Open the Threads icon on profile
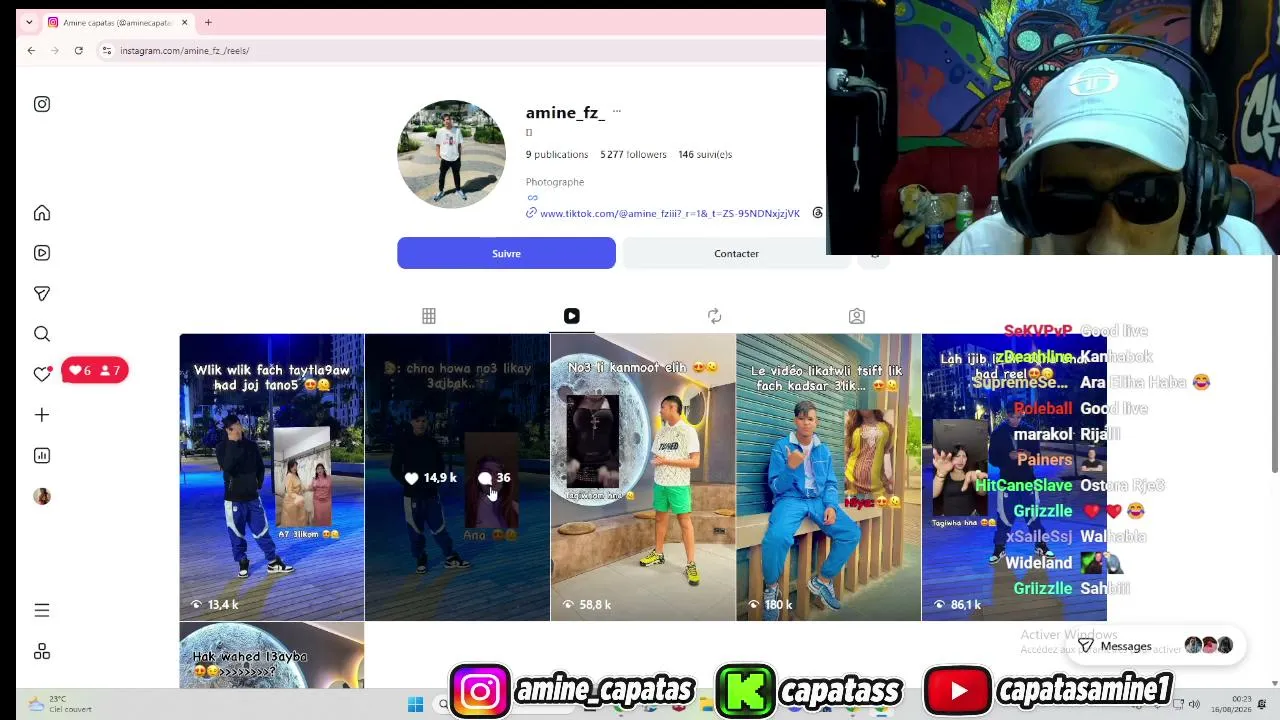Image resolution: width=1280 pixels, height=720 pixels. point(818,213)
